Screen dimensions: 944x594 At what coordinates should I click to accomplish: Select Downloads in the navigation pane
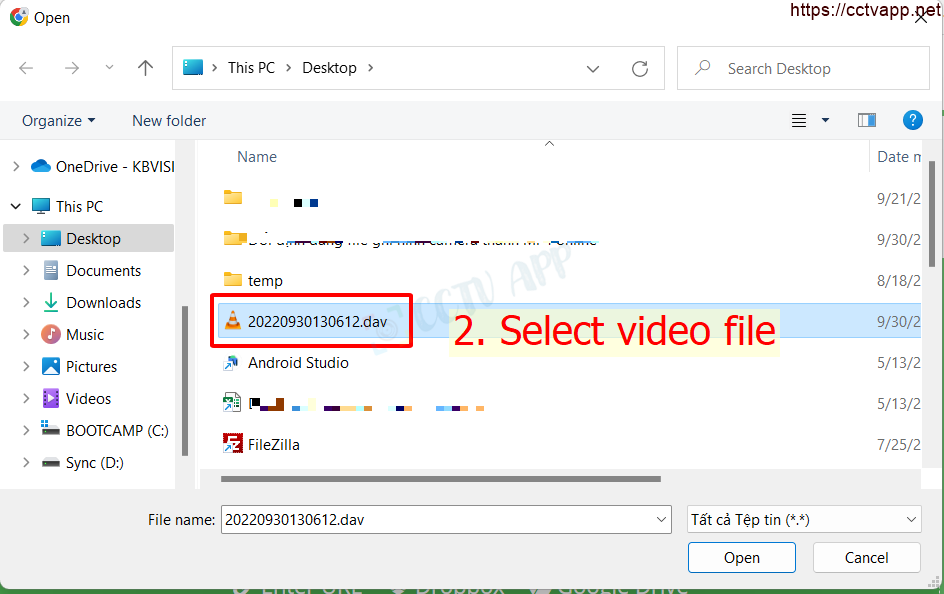pos(103,302)
